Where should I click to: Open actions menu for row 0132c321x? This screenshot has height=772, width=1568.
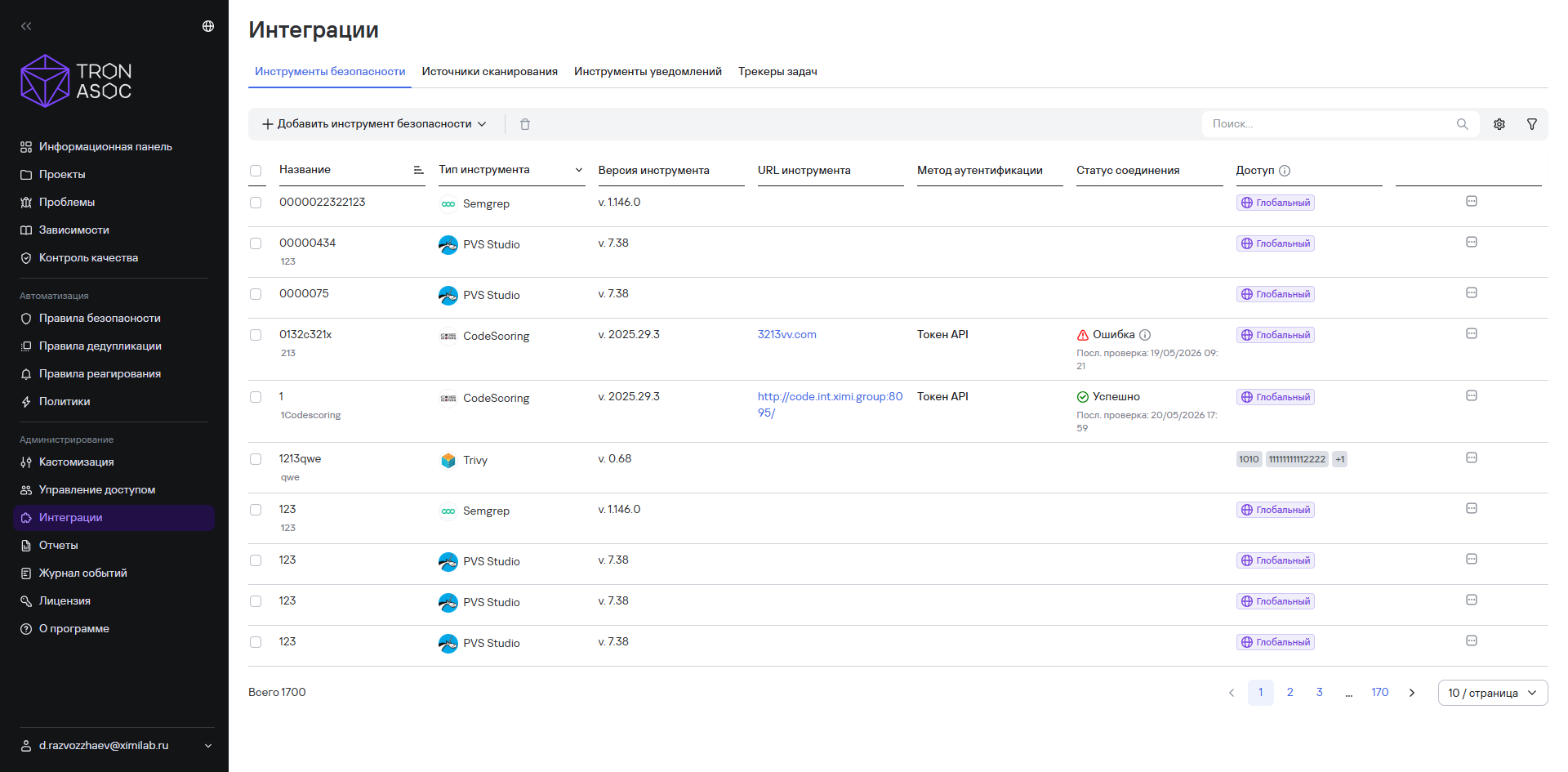[x=1472, y=333]
